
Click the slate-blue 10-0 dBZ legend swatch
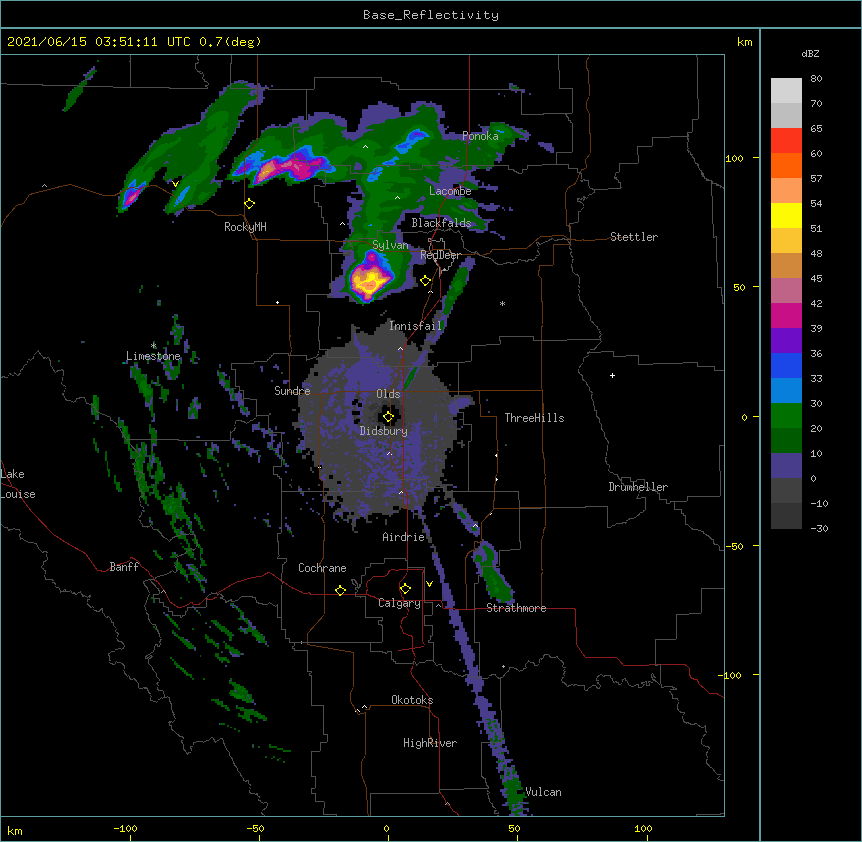click(786, 466)
